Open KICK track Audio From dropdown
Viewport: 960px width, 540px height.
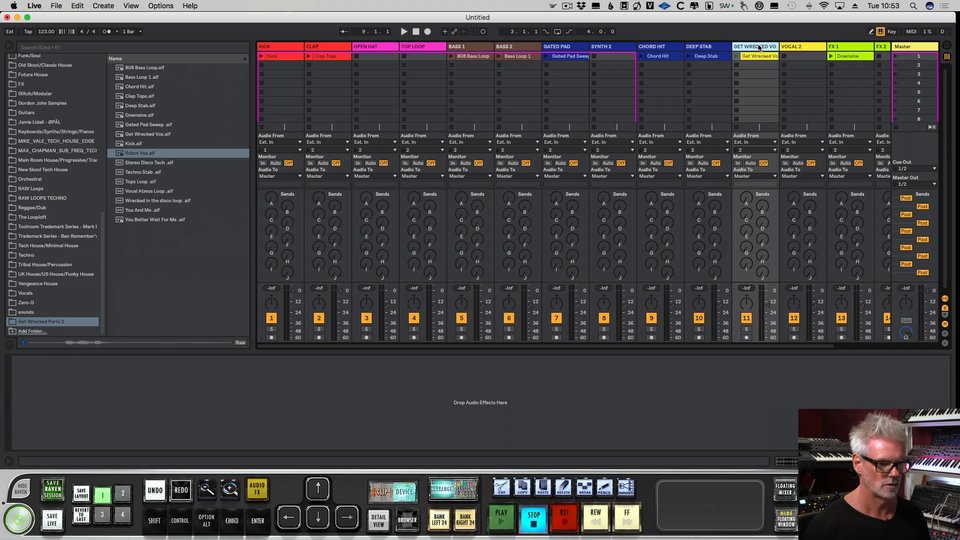point(280,142)
